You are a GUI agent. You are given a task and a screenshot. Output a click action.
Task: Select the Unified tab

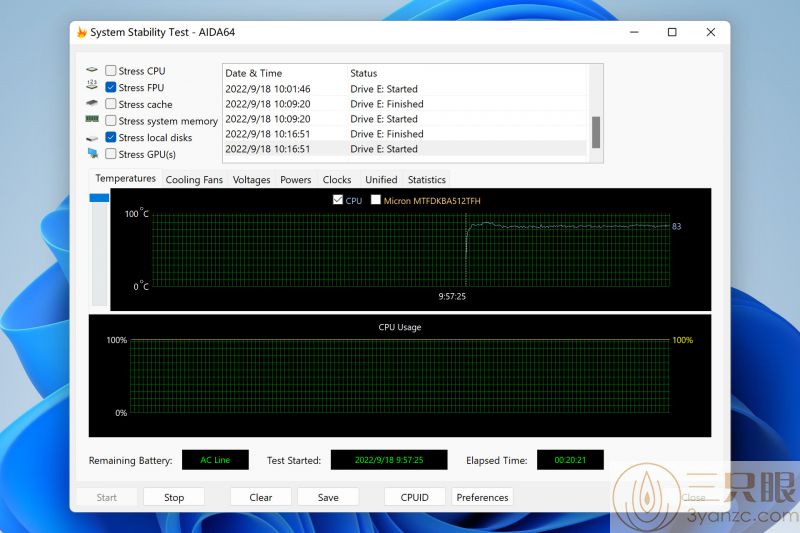pos(381,180)
